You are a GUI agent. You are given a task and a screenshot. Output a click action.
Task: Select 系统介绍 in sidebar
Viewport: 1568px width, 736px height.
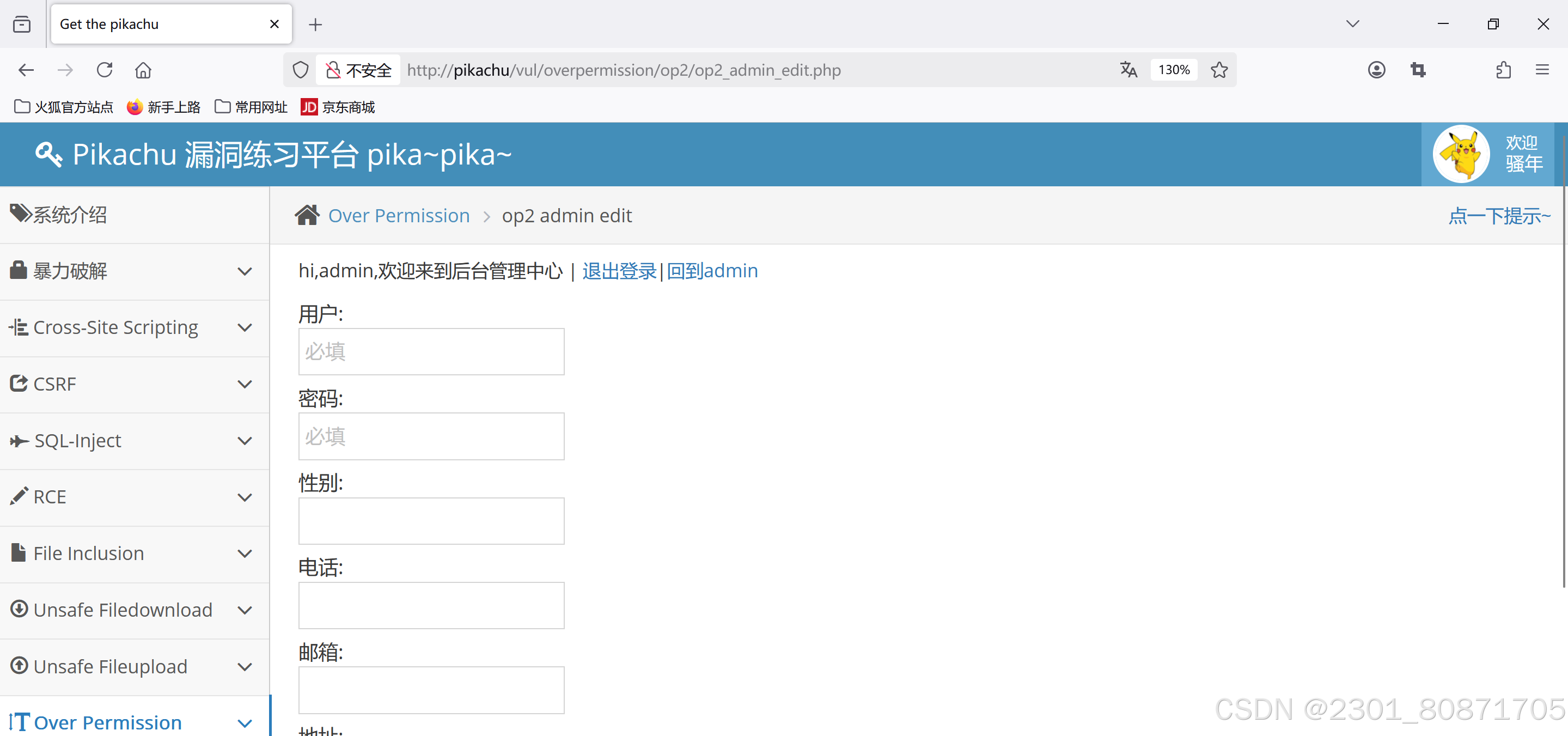click(70, 215)
